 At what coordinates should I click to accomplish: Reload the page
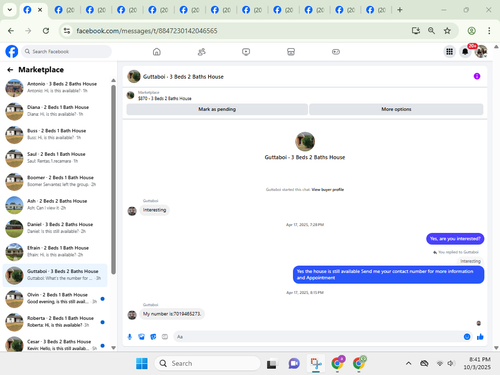click(x=46, y=31)
